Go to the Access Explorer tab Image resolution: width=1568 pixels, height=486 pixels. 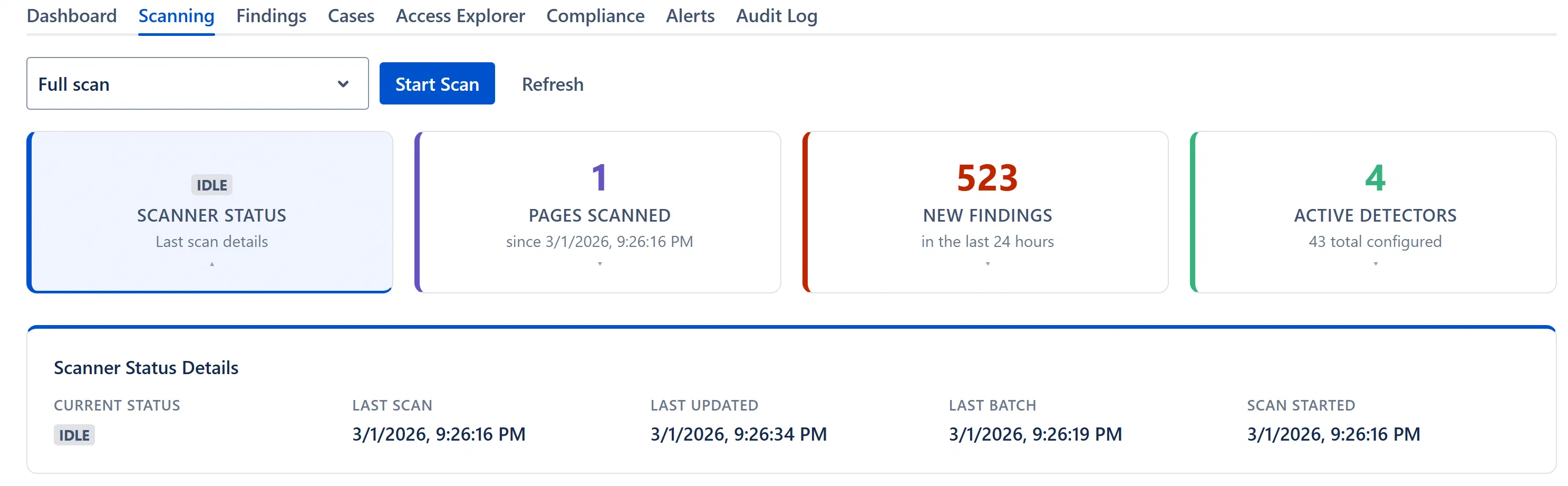[460, 16]
